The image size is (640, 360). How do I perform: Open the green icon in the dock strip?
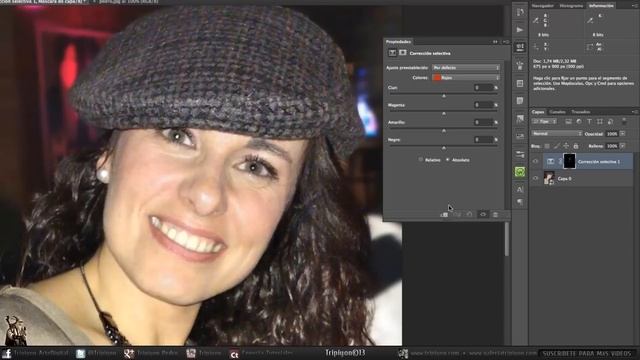click(520, 172)
